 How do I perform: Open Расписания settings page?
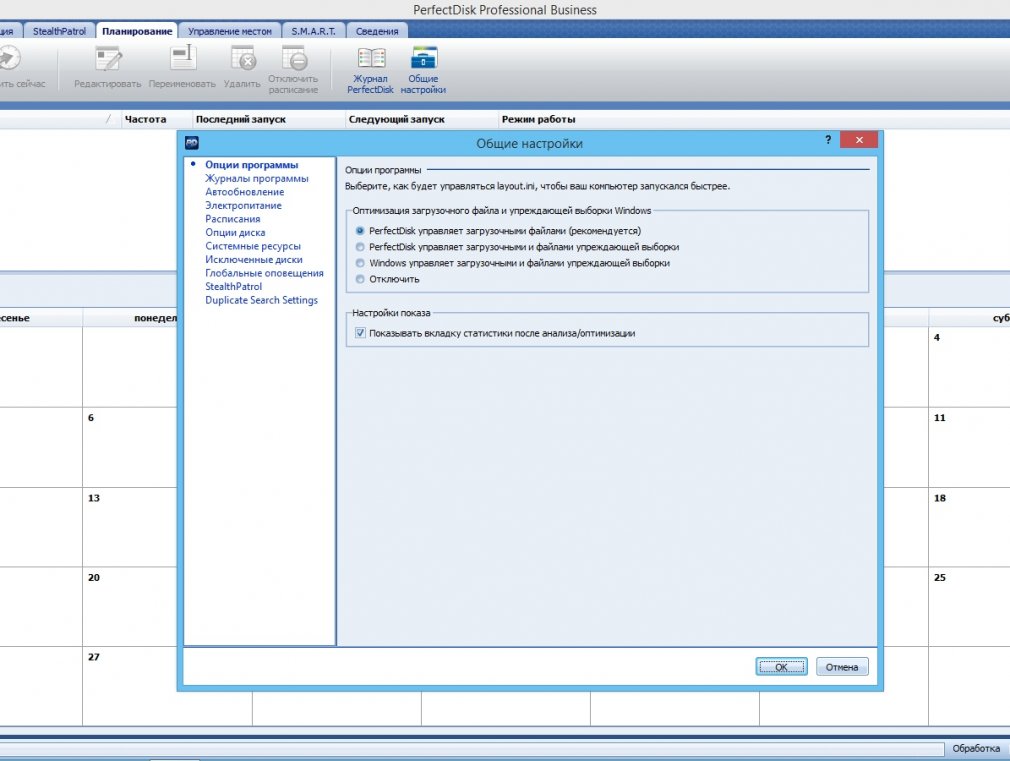click(233, 219)
